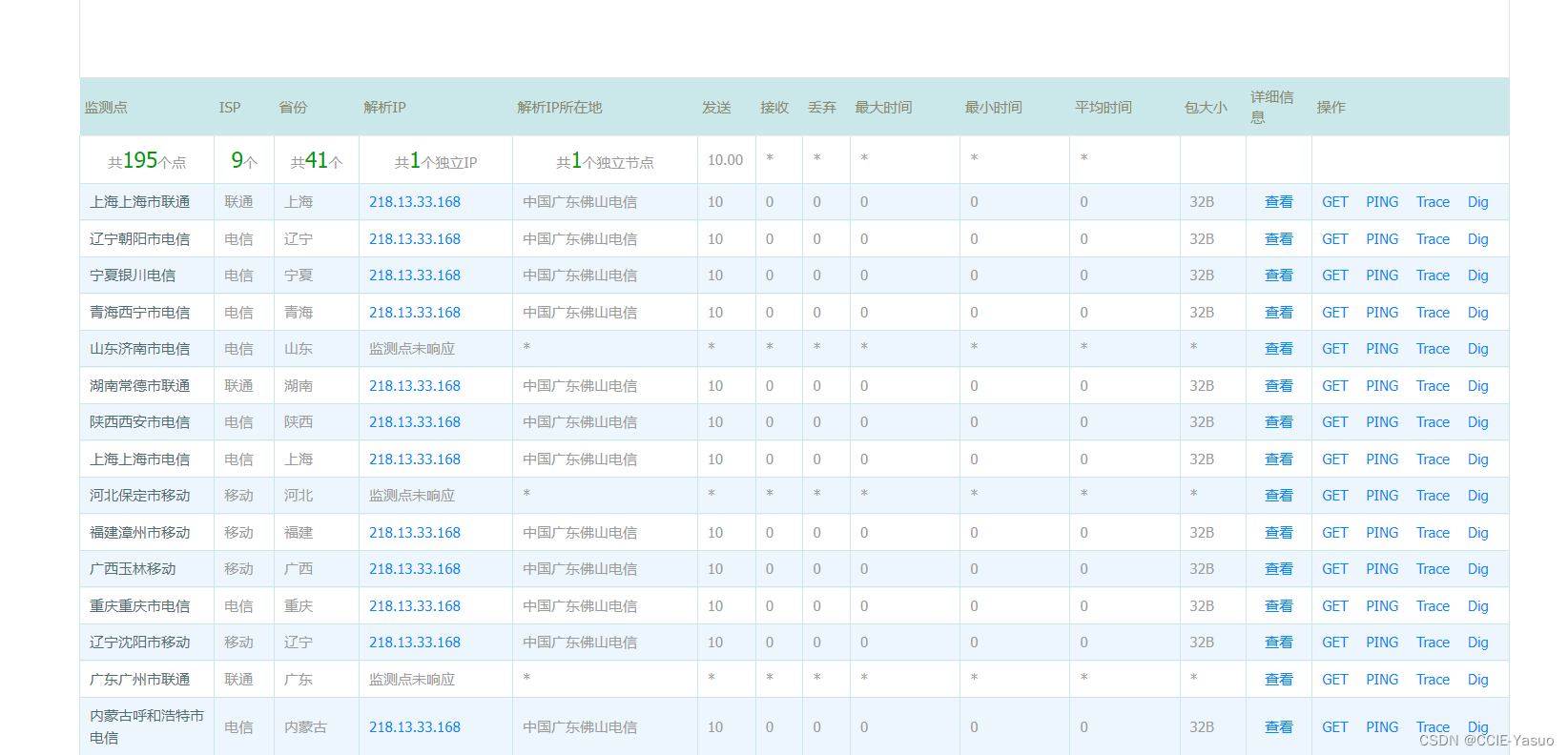Select the 共1个独立IP summary cell
1568x755 pixels.
(436, 161)
